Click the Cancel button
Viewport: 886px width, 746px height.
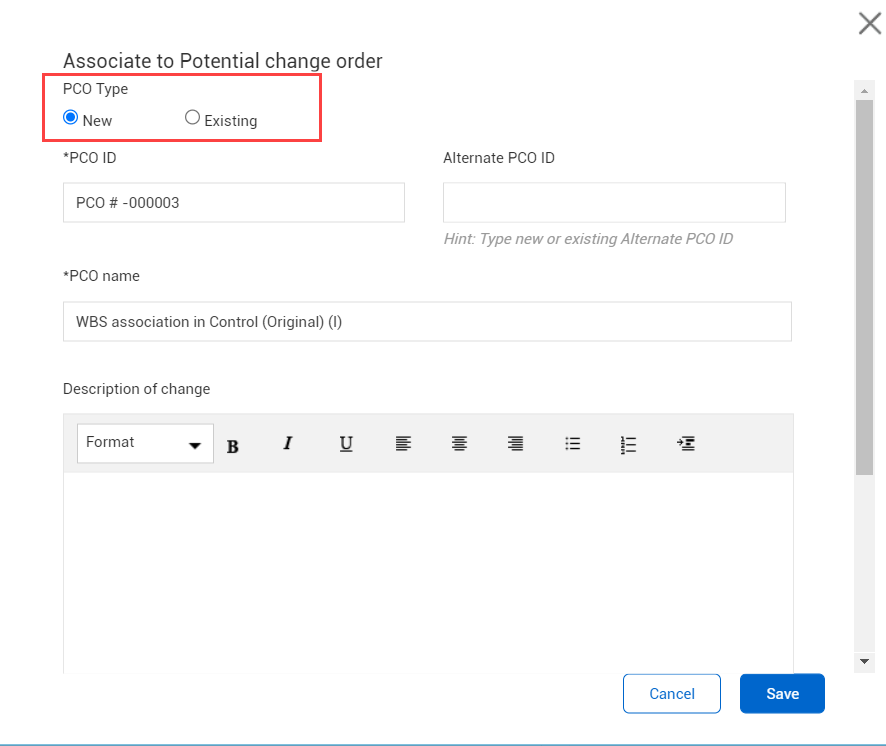(672, 693)
